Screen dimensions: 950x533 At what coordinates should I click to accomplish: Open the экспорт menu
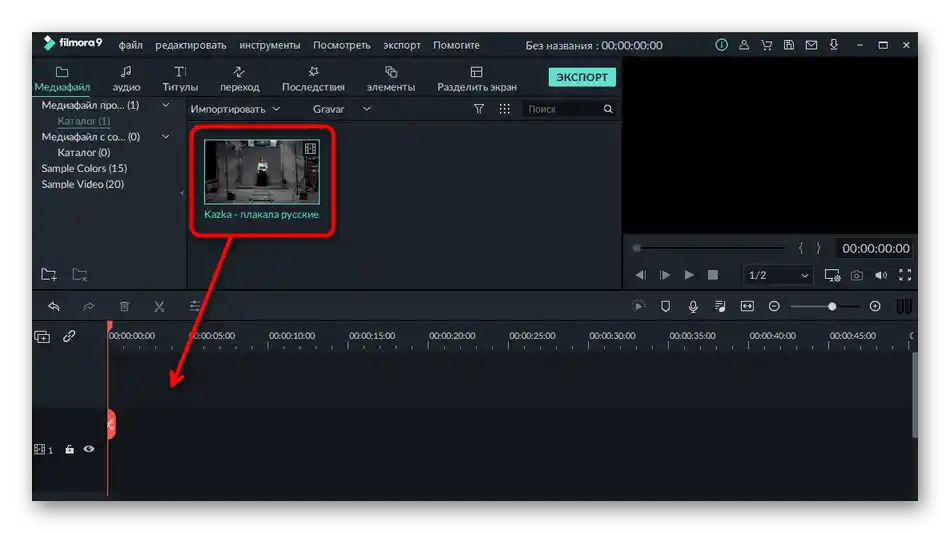(402, 45)
